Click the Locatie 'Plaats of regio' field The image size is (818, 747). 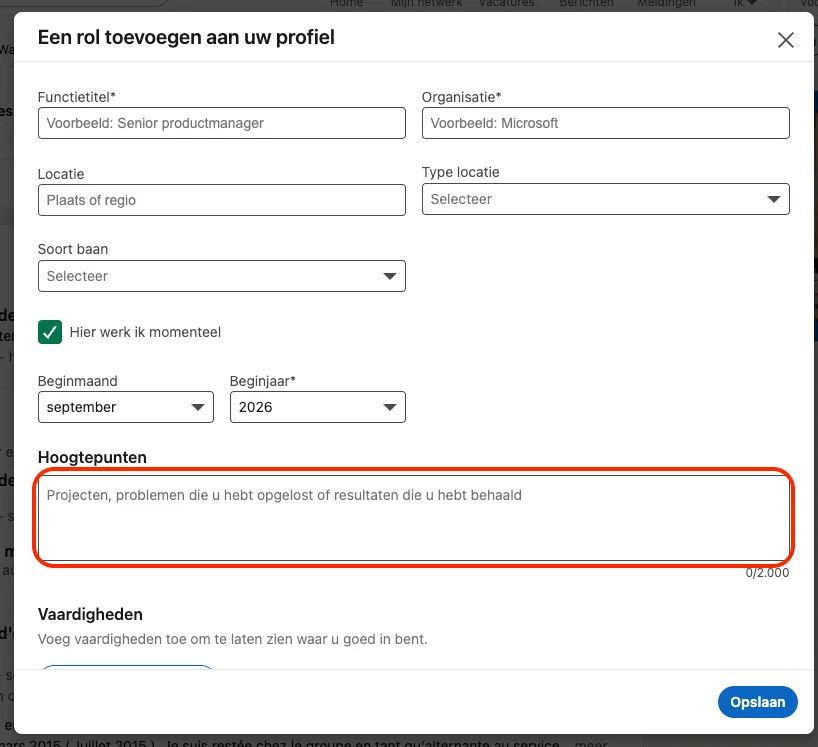tap(222, 200)
